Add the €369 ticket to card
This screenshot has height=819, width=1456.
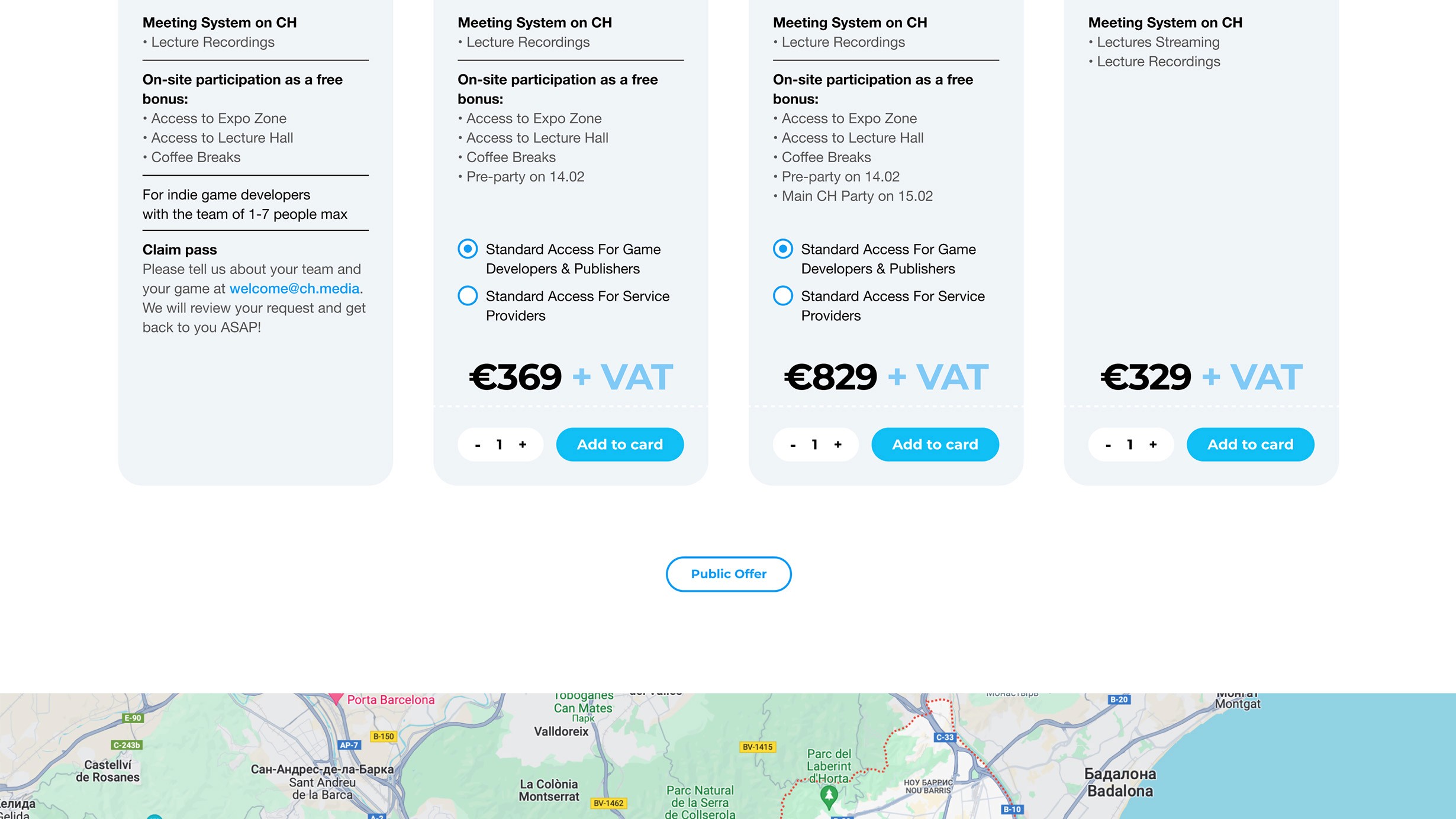pos(620,444)
